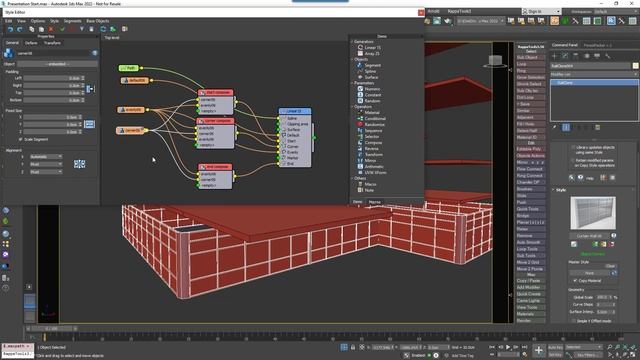Collapse the Parameters group in Items list

tap(351, 83)
